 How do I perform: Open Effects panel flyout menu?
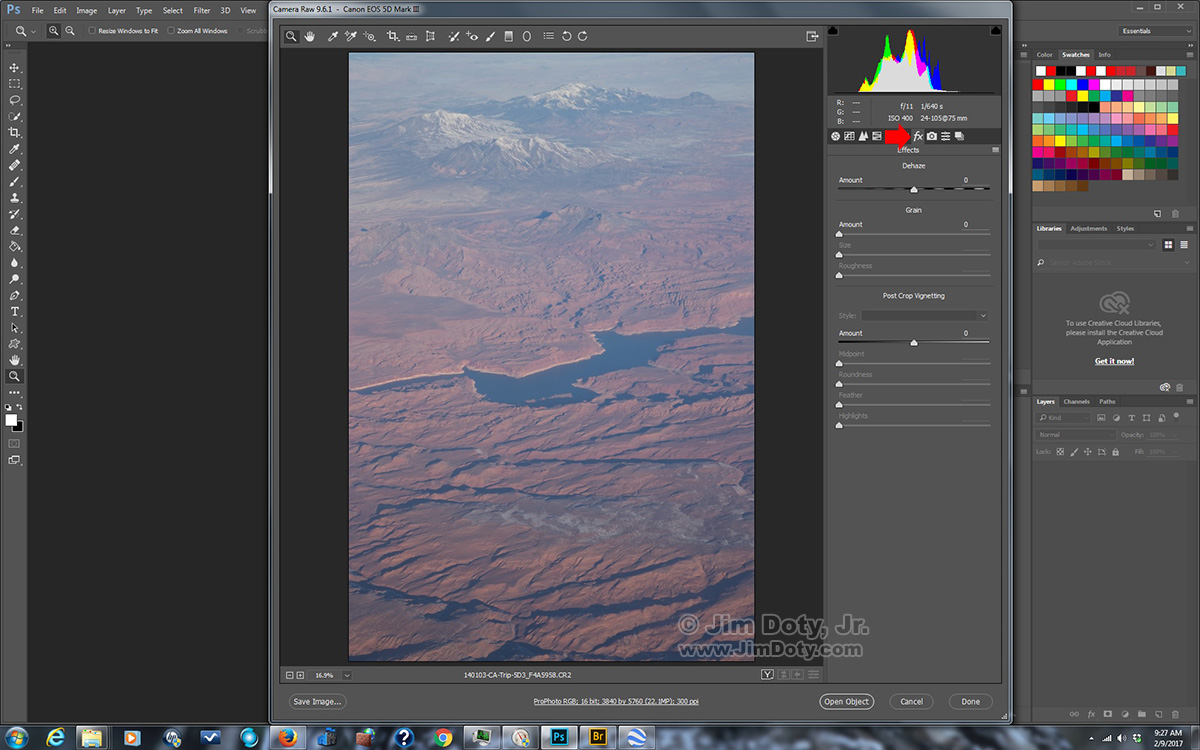click(995, 150)
